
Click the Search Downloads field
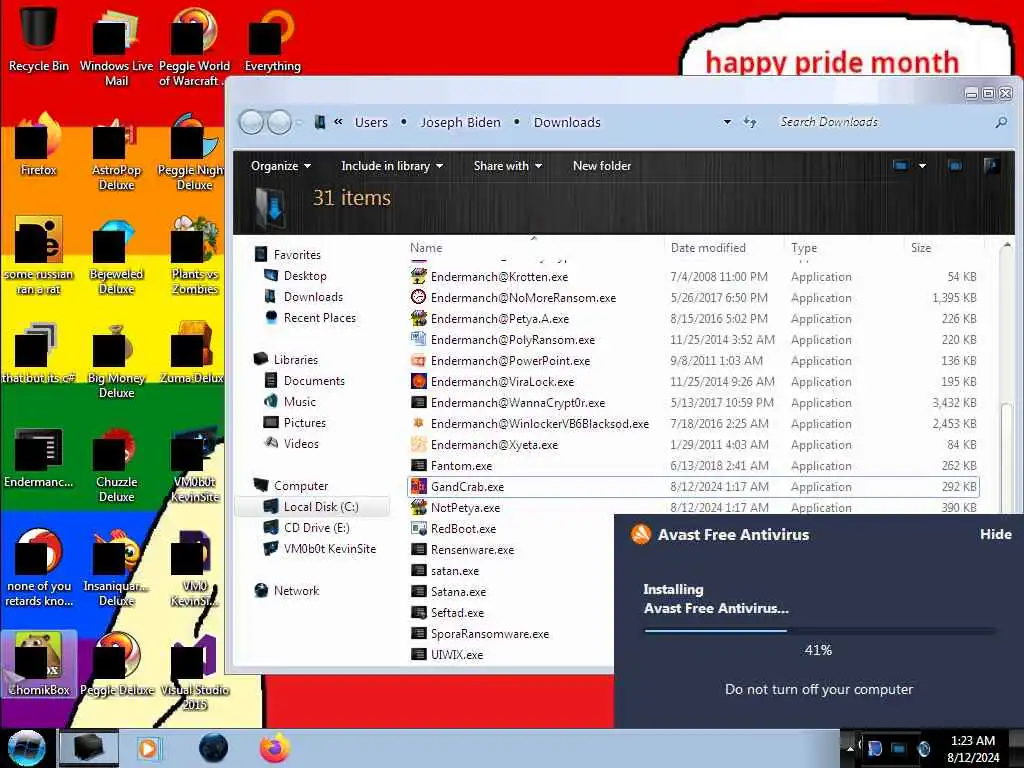[882, 122]
